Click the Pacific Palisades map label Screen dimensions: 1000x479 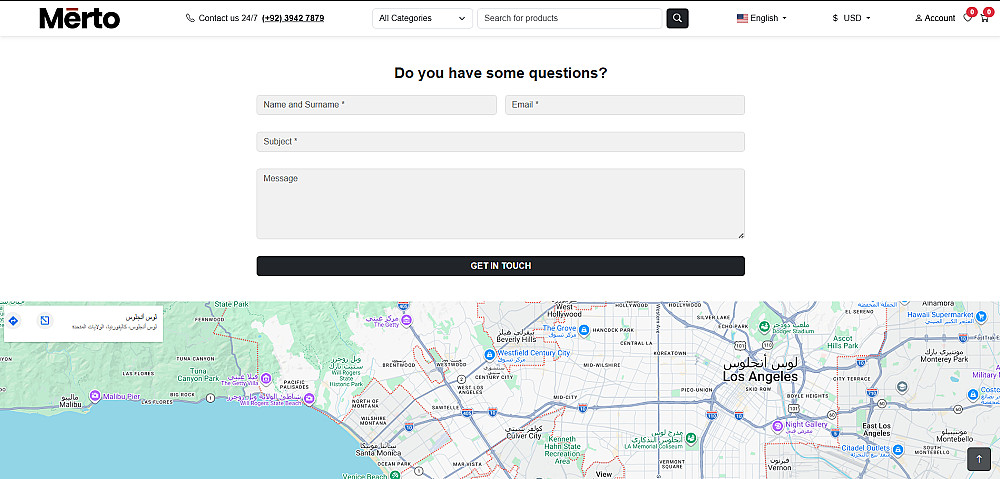click(293, 384)
